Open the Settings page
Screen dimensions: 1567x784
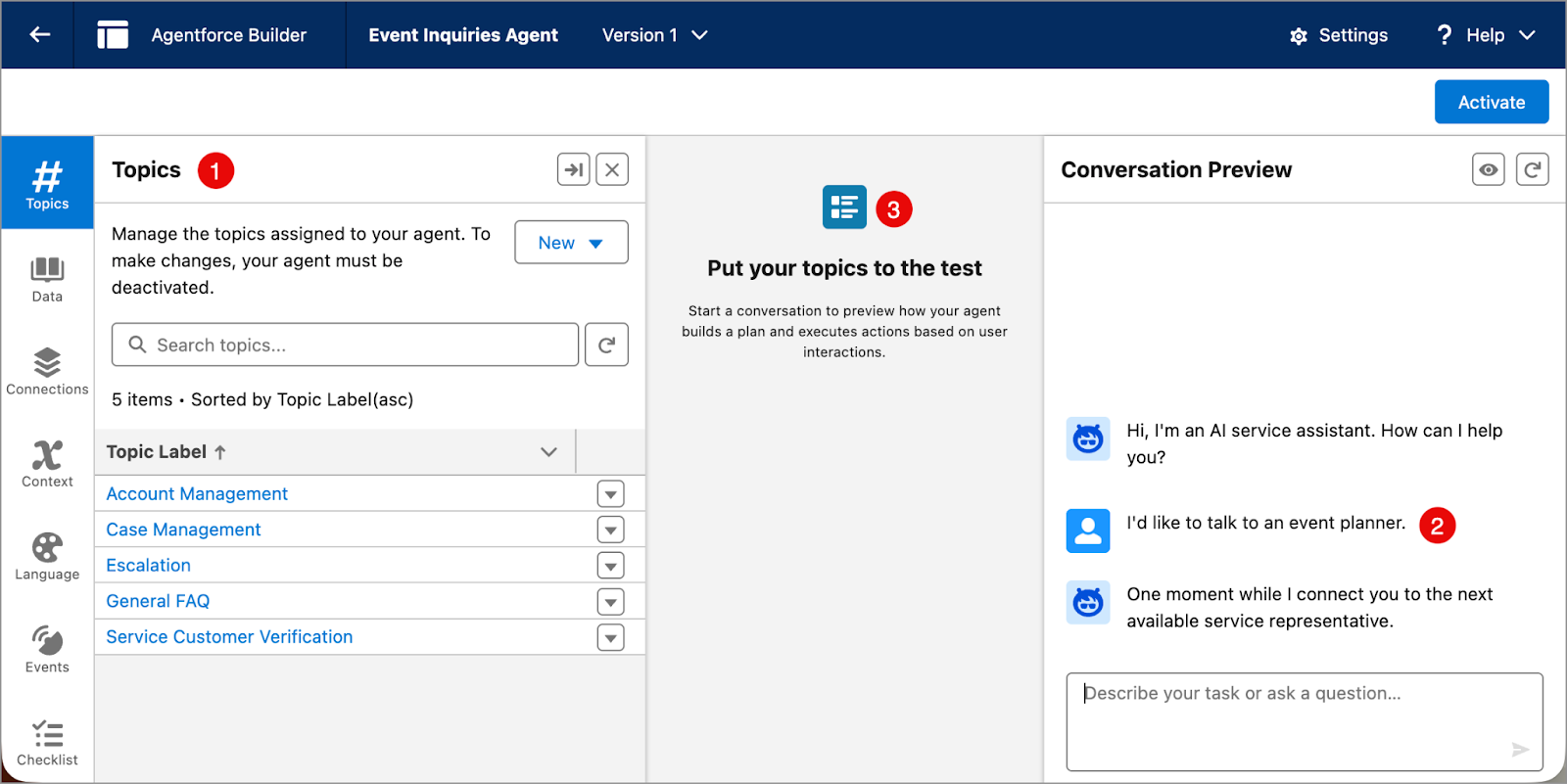1339,35
